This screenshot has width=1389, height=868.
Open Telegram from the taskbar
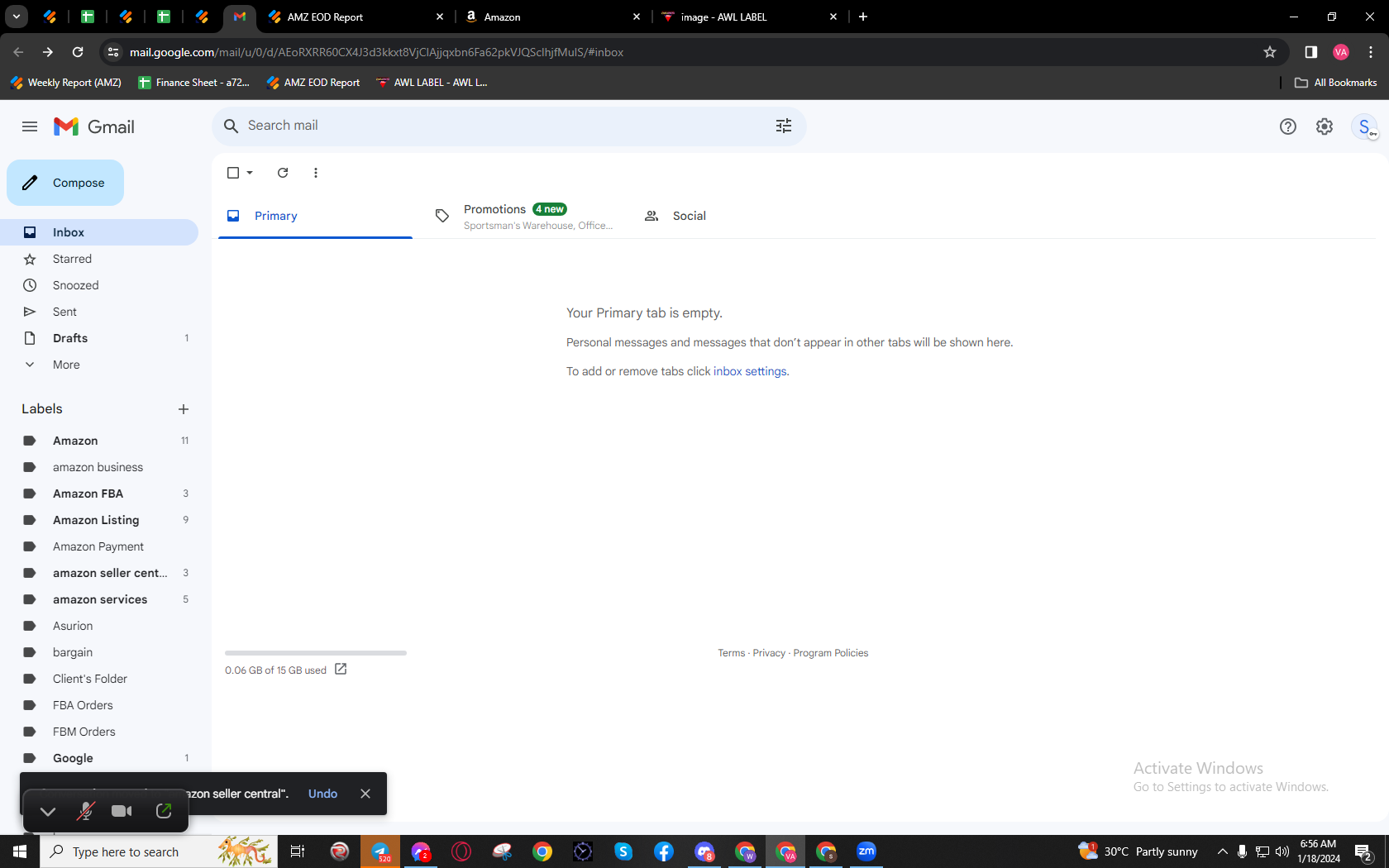coord(380,851)
